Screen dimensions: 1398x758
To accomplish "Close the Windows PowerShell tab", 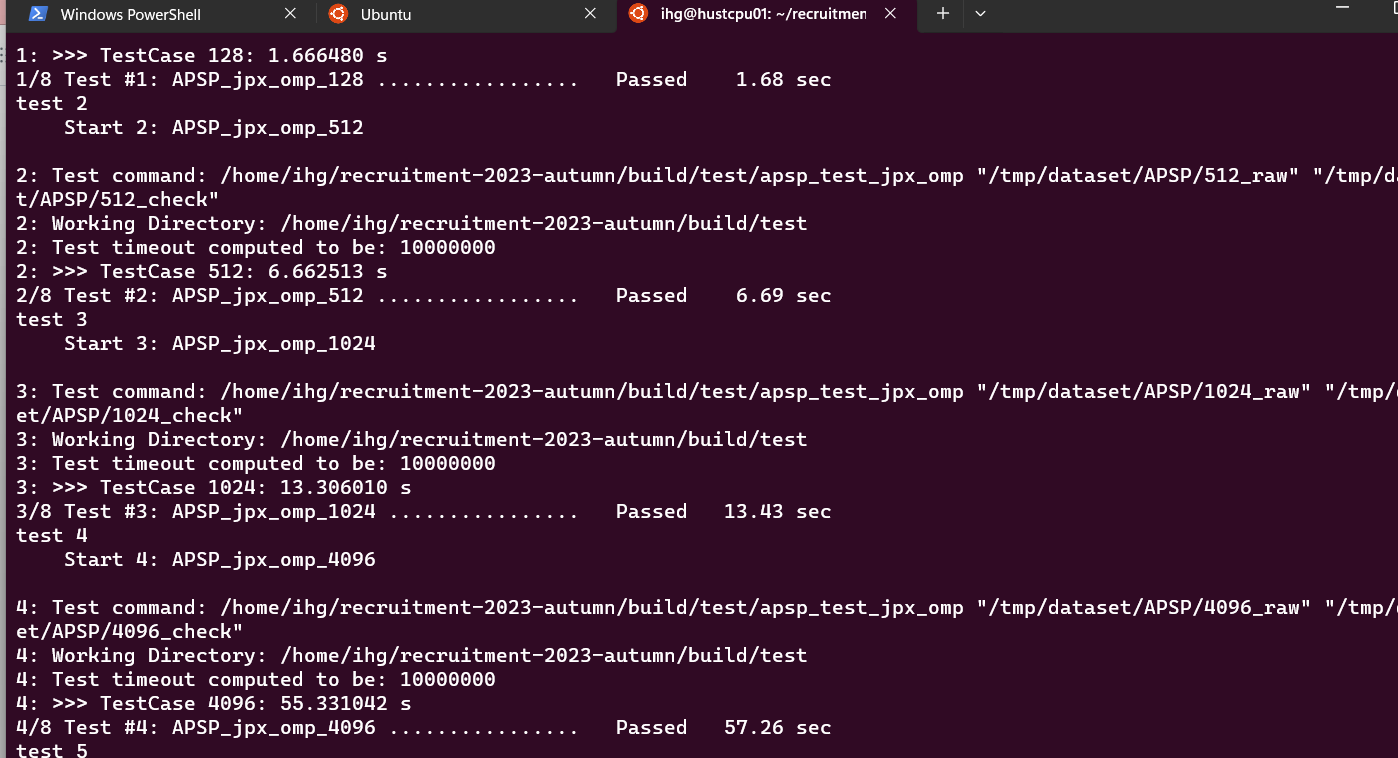I will [290, 14].
